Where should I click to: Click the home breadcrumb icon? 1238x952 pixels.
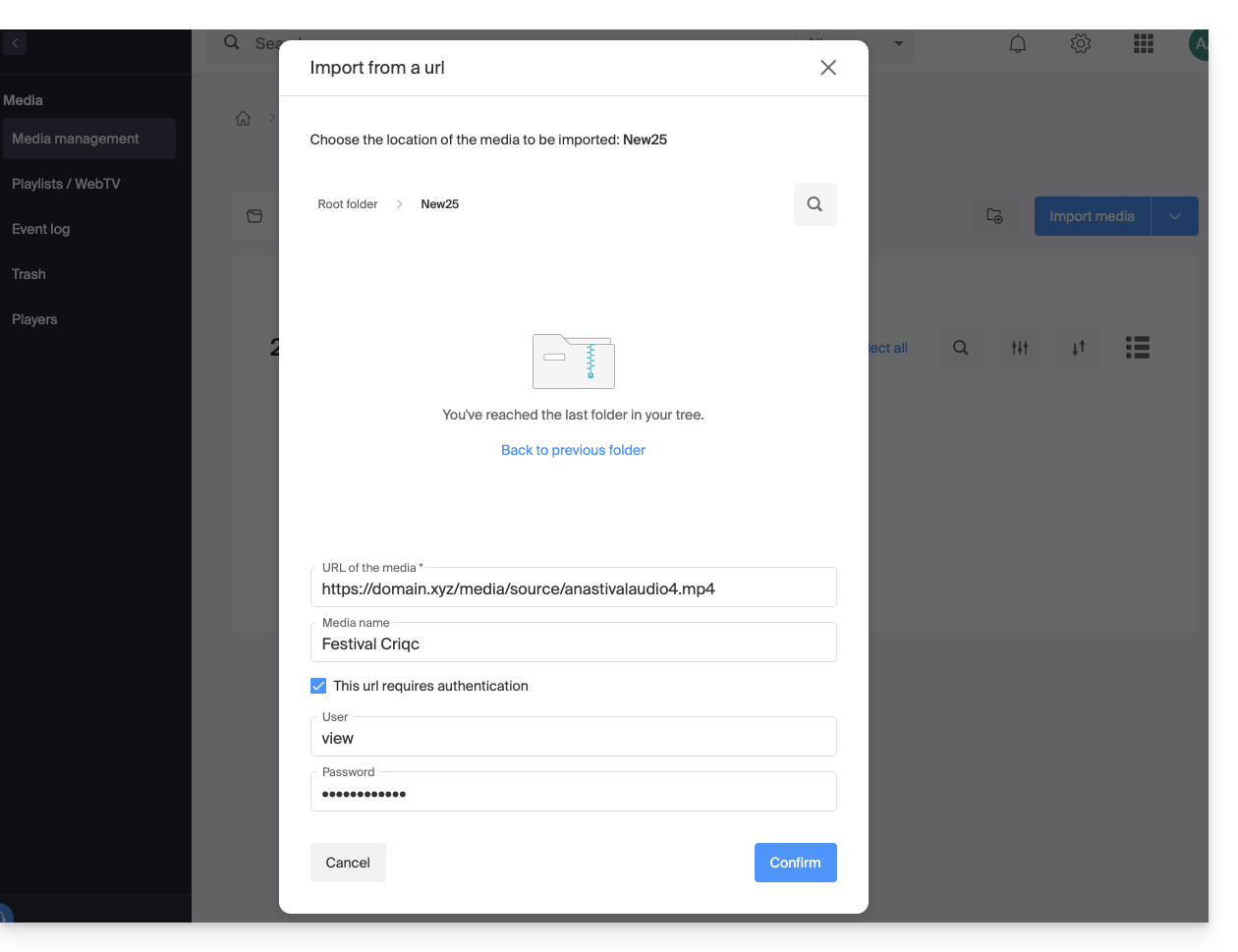pos(244,119)
